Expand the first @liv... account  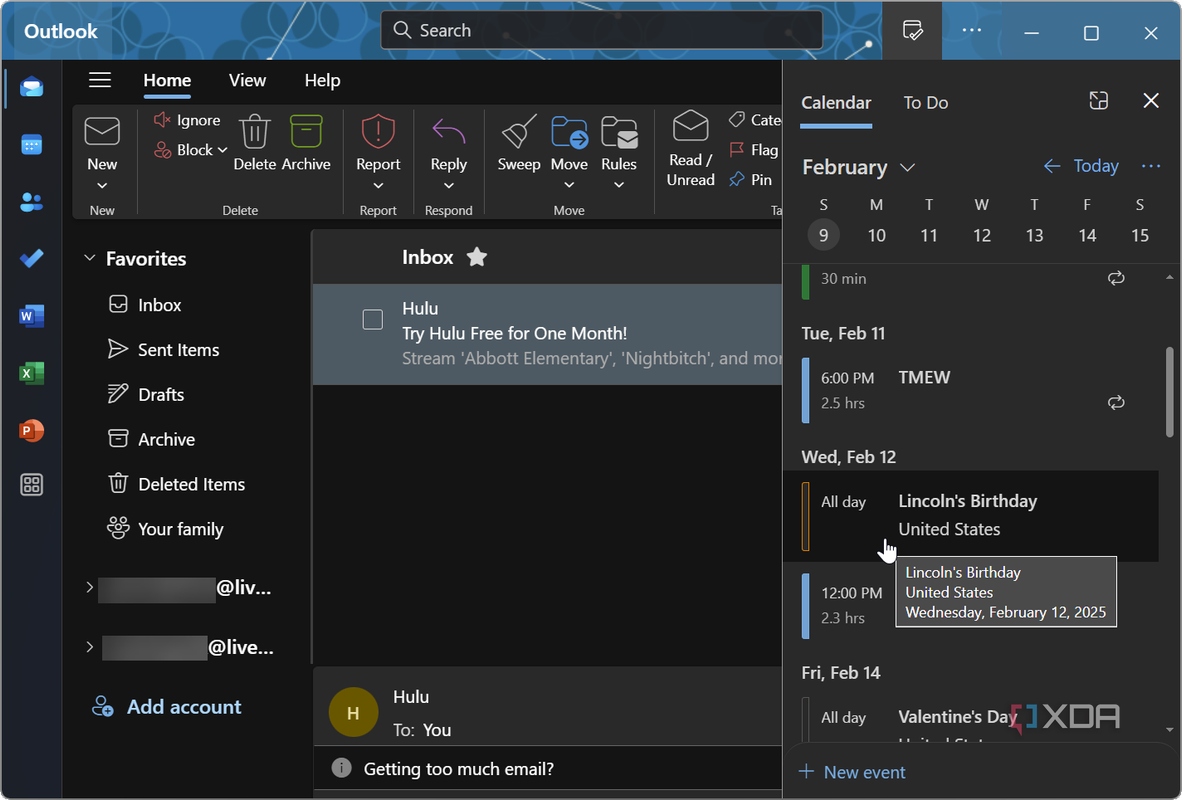tap(90, 587)
